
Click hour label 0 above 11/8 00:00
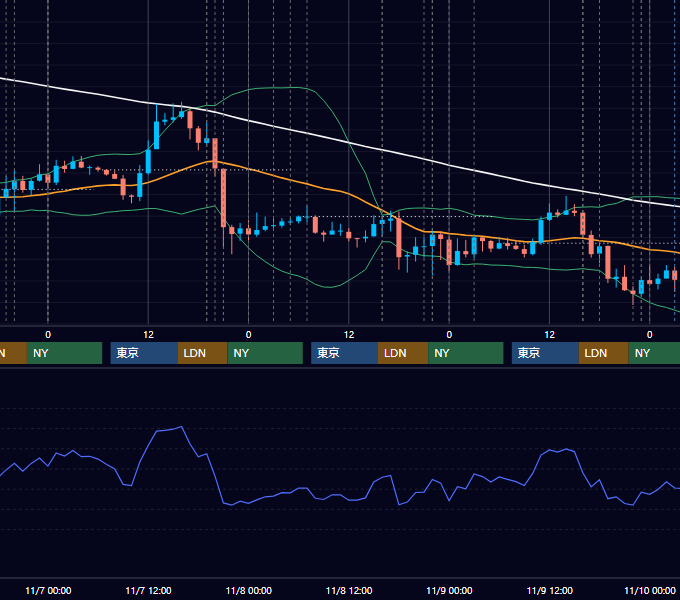[248, 335]
